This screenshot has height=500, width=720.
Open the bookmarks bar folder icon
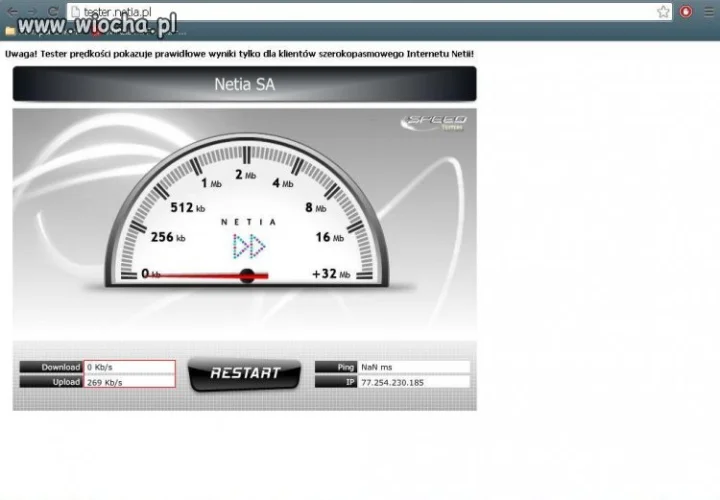click(10, 31)
